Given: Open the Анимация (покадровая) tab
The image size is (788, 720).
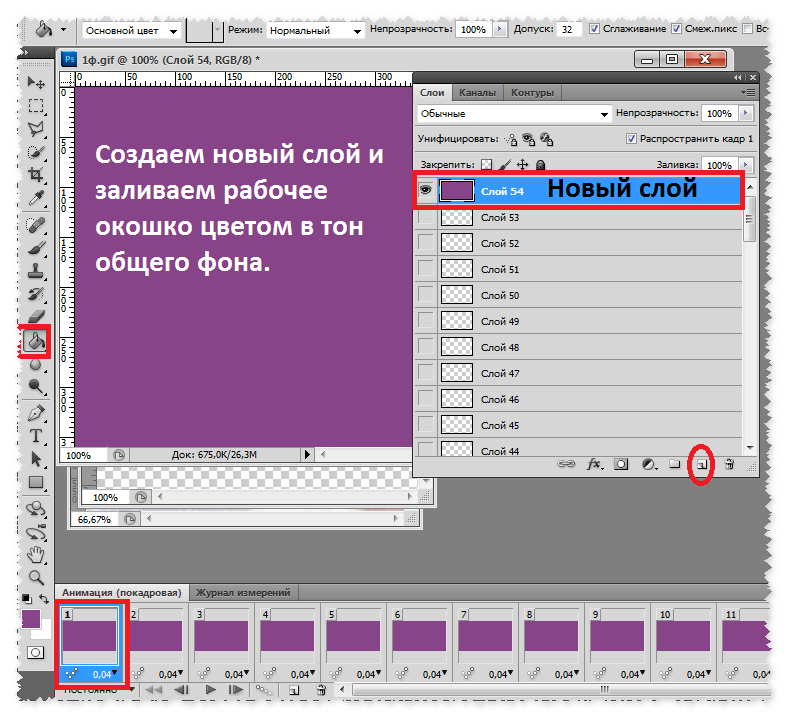Looking at the screenshot, I should click(x=121, y=592).
